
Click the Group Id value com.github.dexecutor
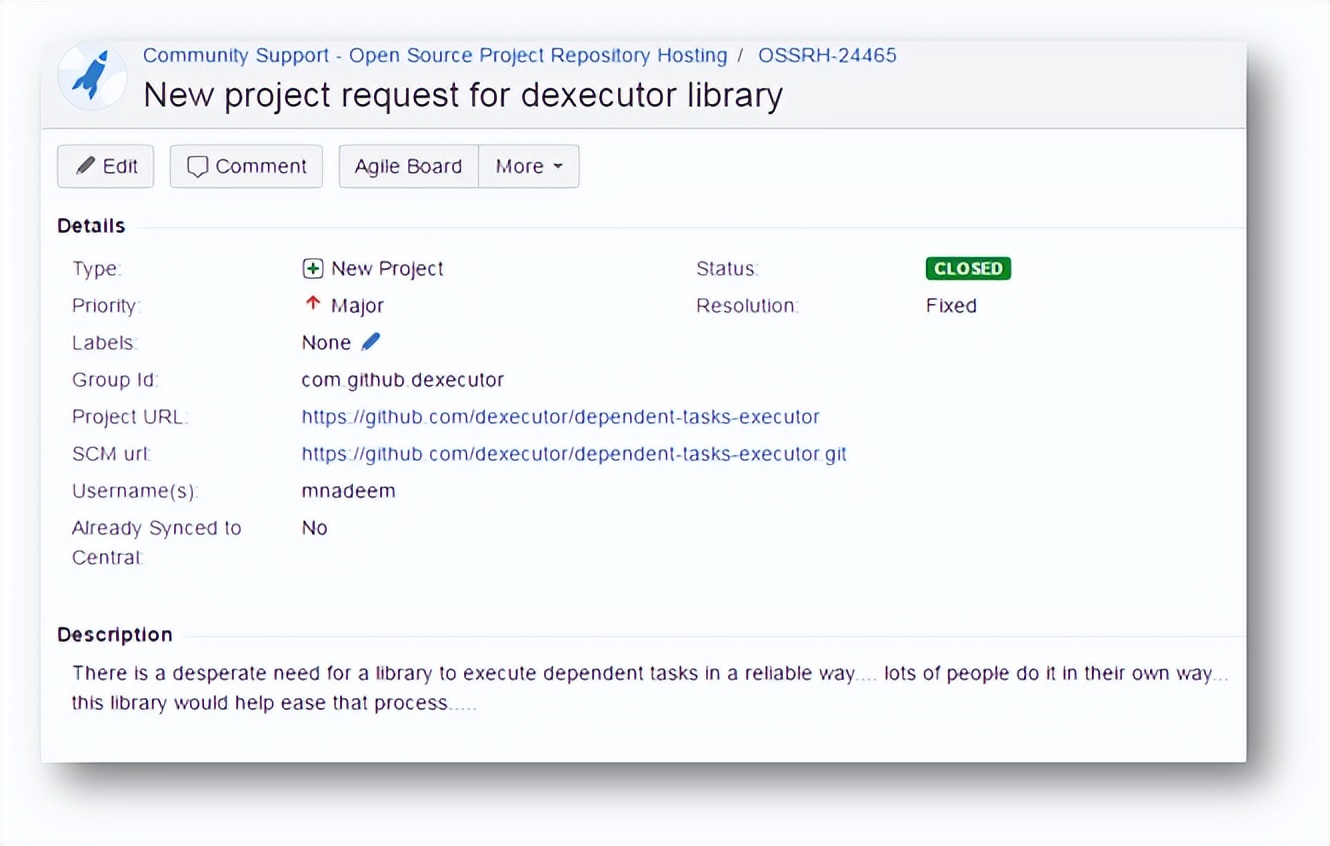tap(403, 380)
